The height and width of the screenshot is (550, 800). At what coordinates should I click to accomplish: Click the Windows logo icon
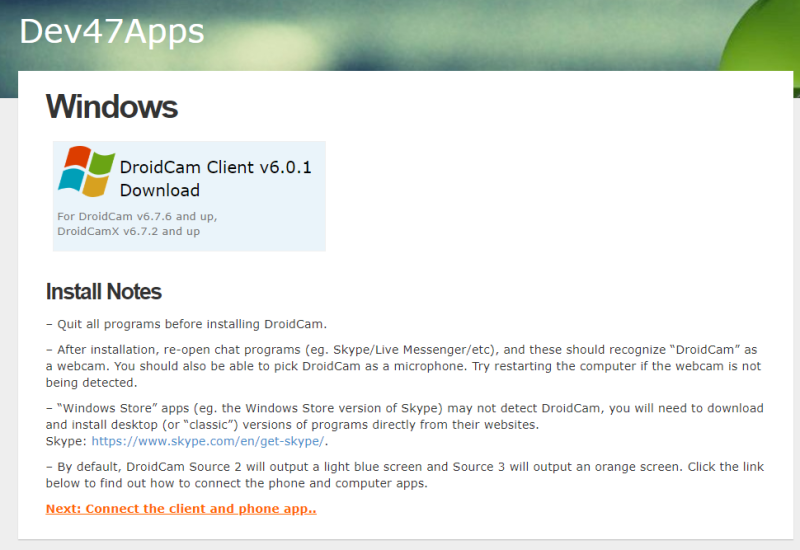pyautogui.click(x=86, y=171)
